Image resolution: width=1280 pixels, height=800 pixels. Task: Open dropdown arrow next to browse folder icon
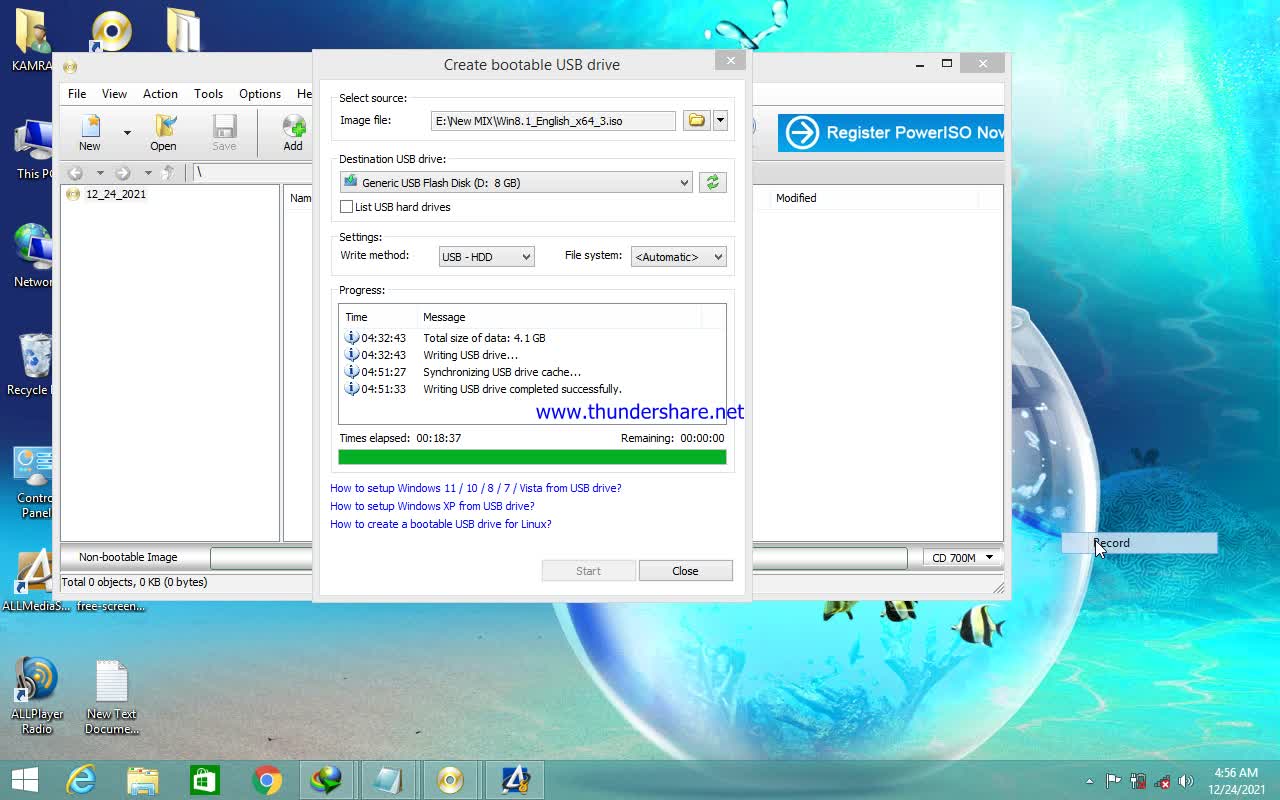[x=720, y=121]
